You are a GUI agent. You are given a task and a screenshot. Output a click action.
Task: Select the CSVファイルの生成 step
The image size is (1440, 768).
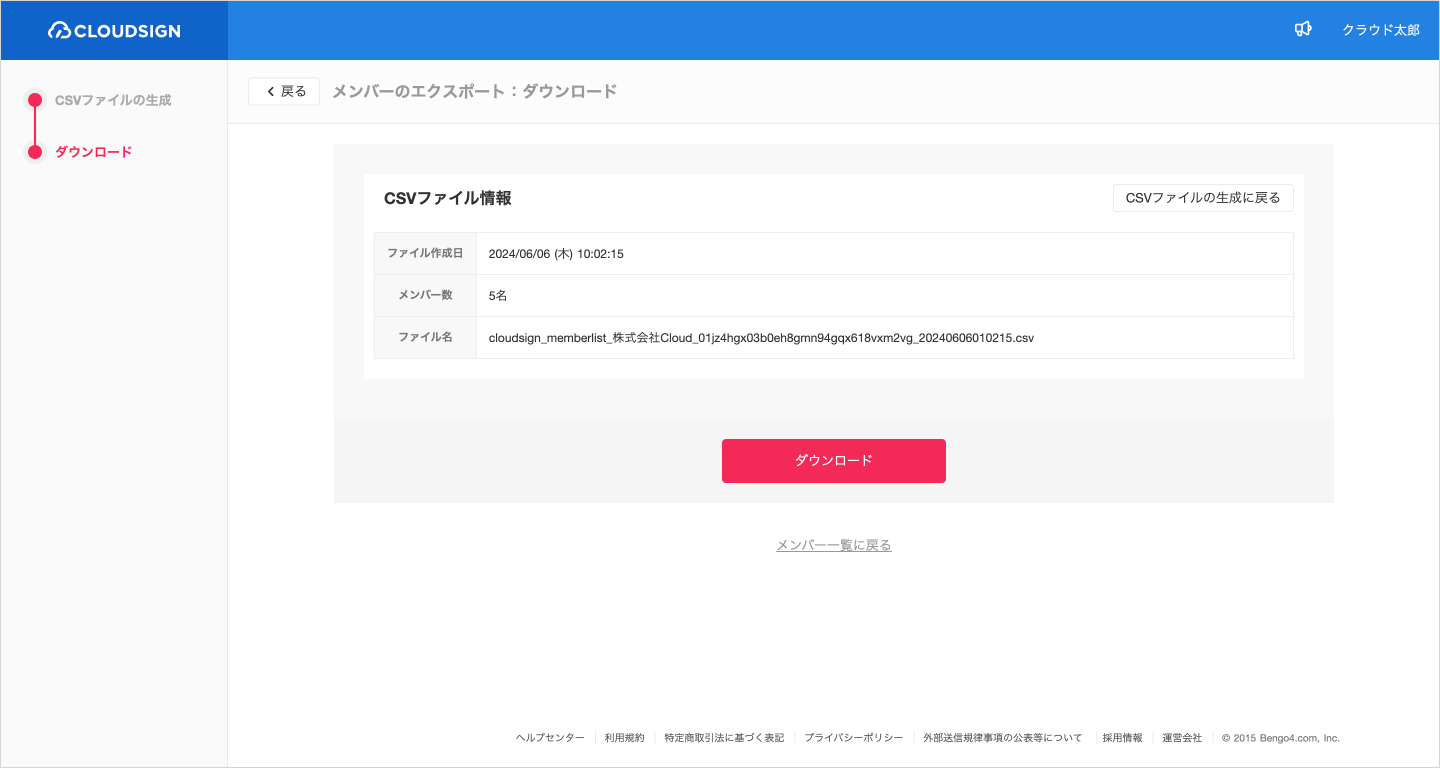(113, 100)
